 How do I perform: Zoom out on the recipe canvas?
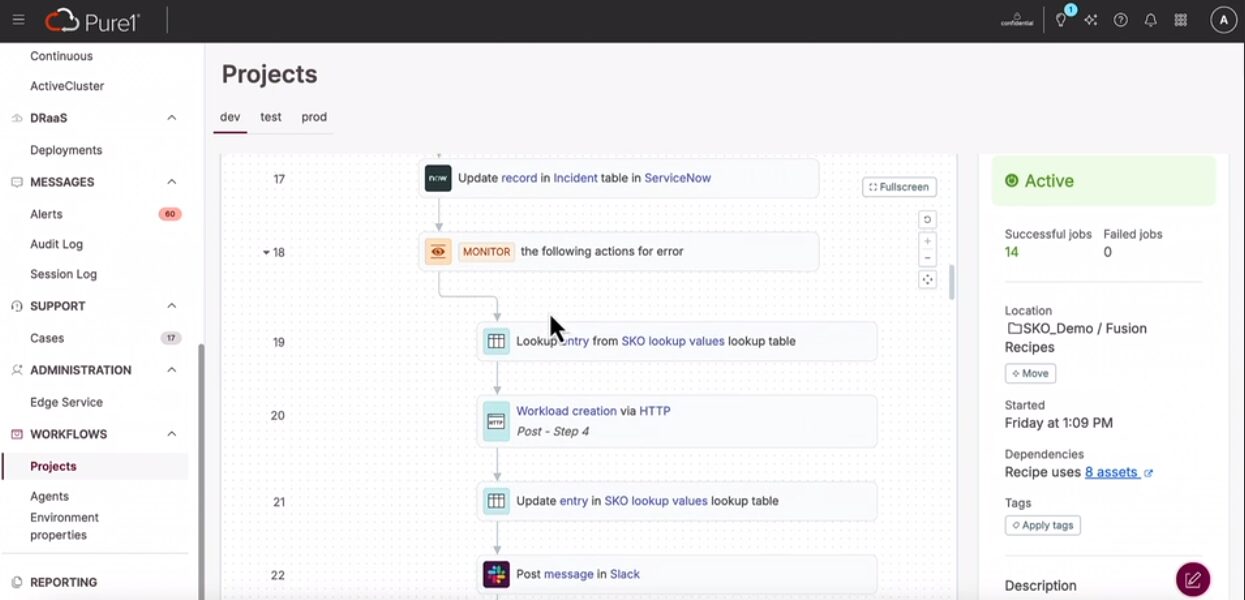927,258
